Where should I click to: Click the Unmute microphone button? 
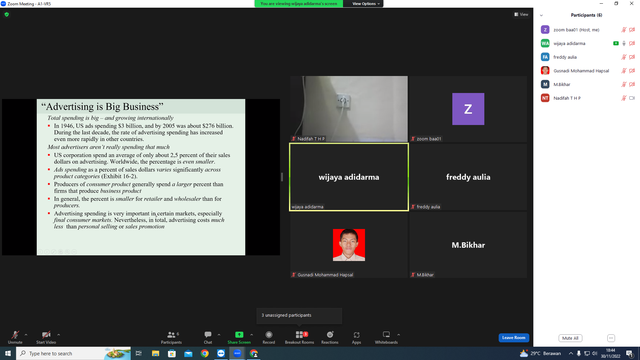pos(15,337)
